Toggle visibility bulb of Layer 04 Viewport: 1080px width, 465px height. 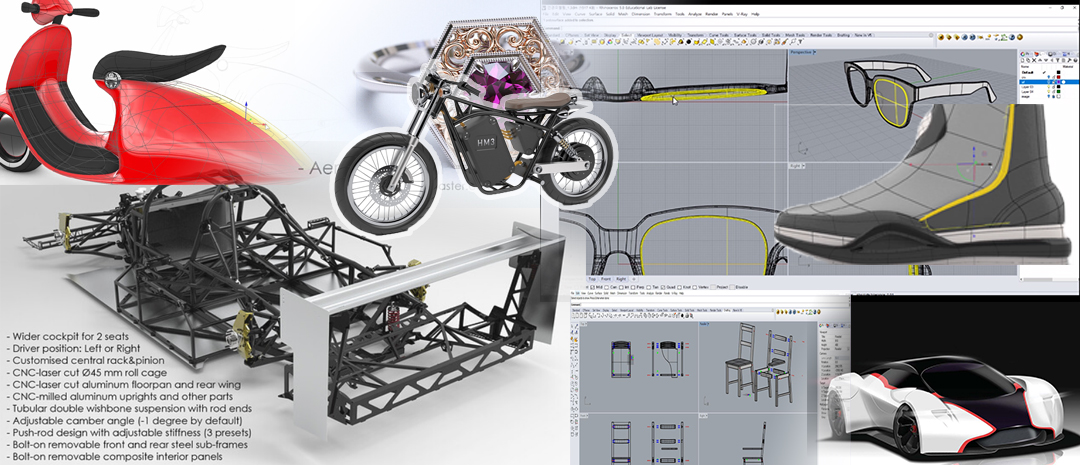pos(1048,92)
